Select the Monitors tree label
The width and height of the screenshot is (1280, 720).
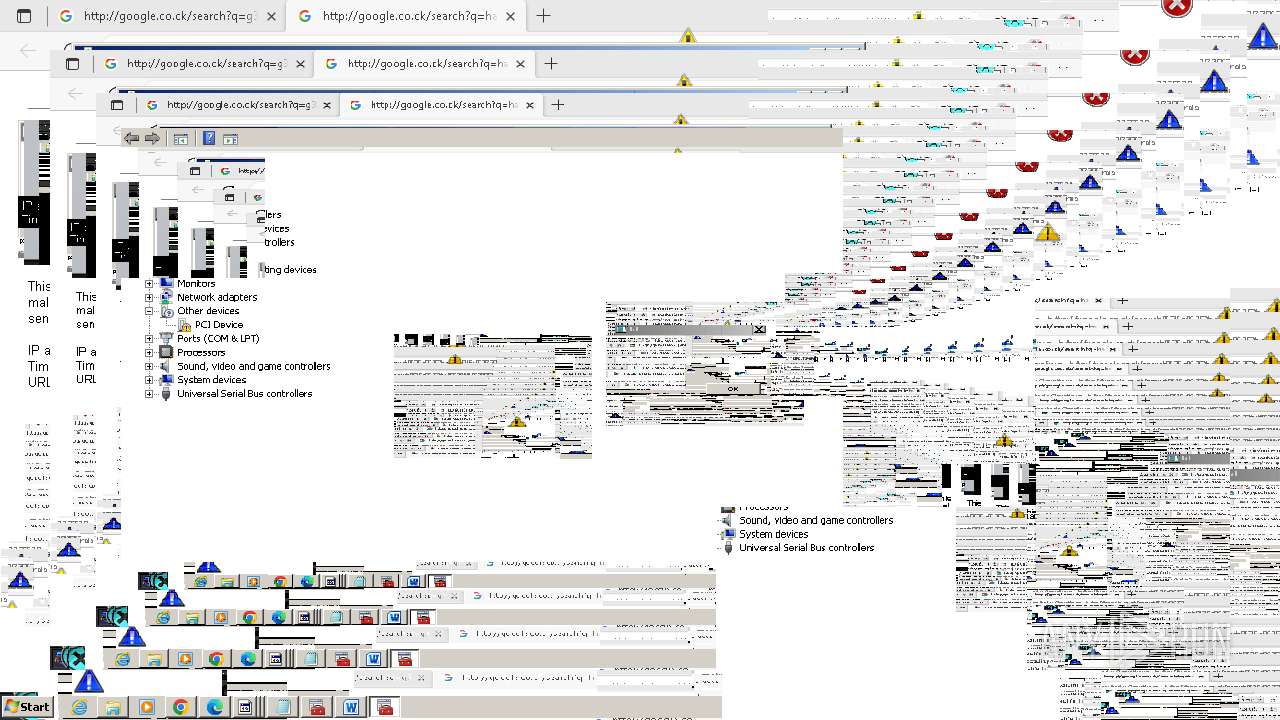tap(196, 284)
